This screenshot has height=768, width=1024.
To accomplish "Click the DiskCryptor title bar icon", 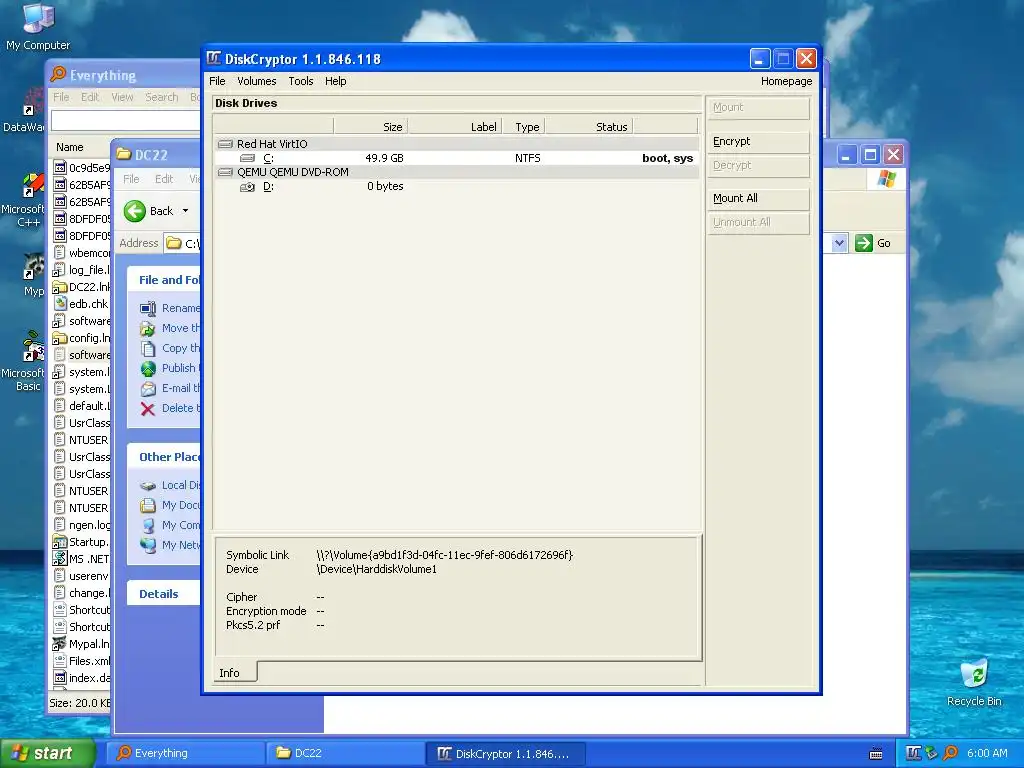I will tap(214, 59).
